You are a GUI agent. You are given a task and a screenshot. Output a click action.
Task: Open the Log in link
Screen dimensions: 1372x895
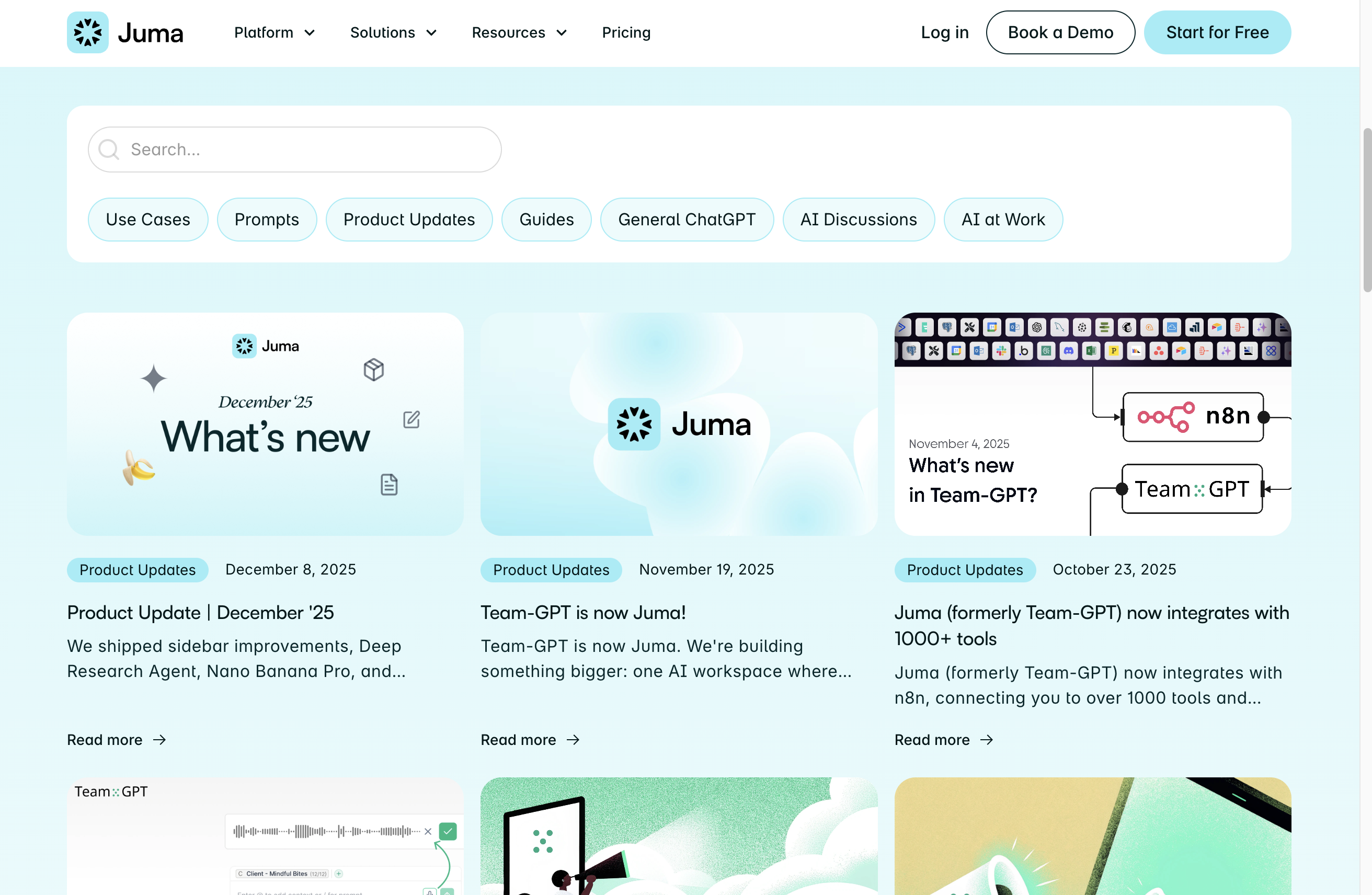click(944, 33)
